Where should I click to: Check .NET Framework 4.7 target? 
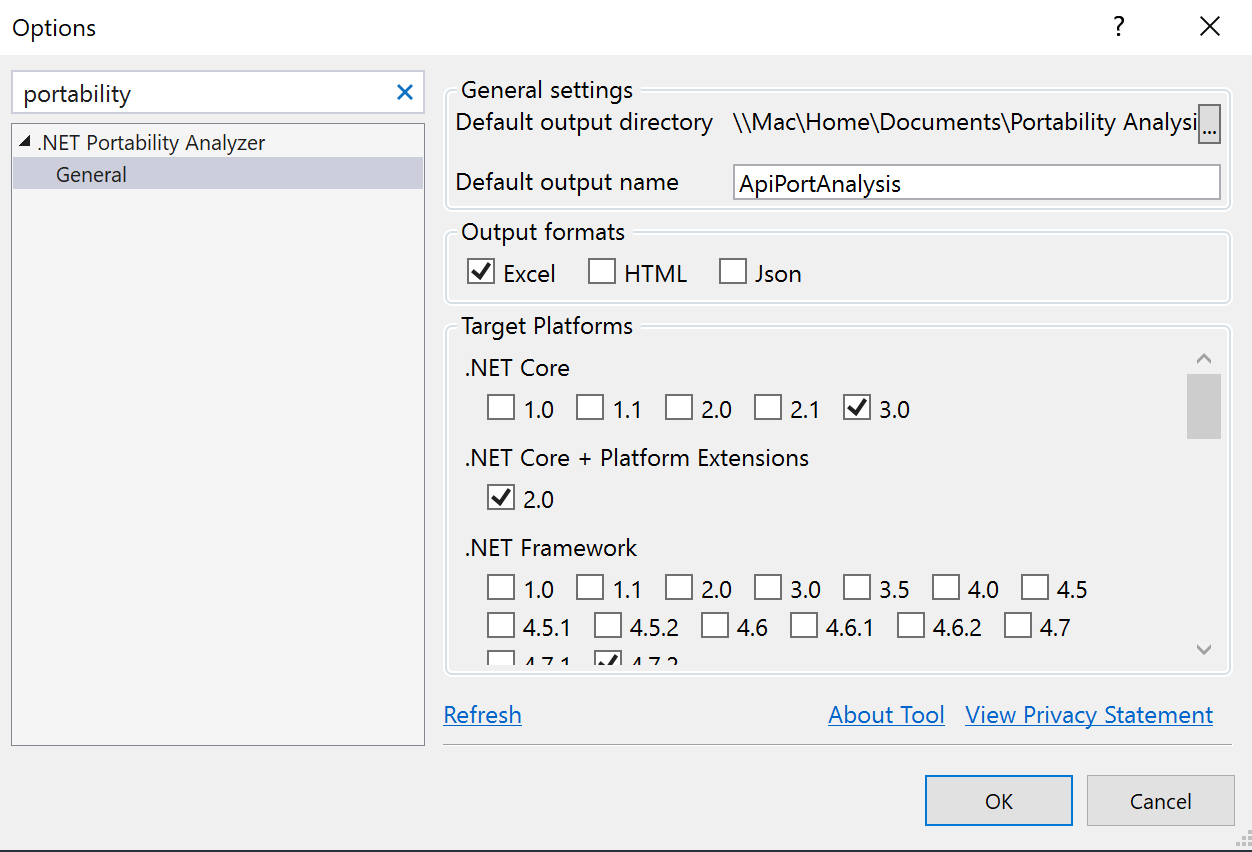(1018, 626)
